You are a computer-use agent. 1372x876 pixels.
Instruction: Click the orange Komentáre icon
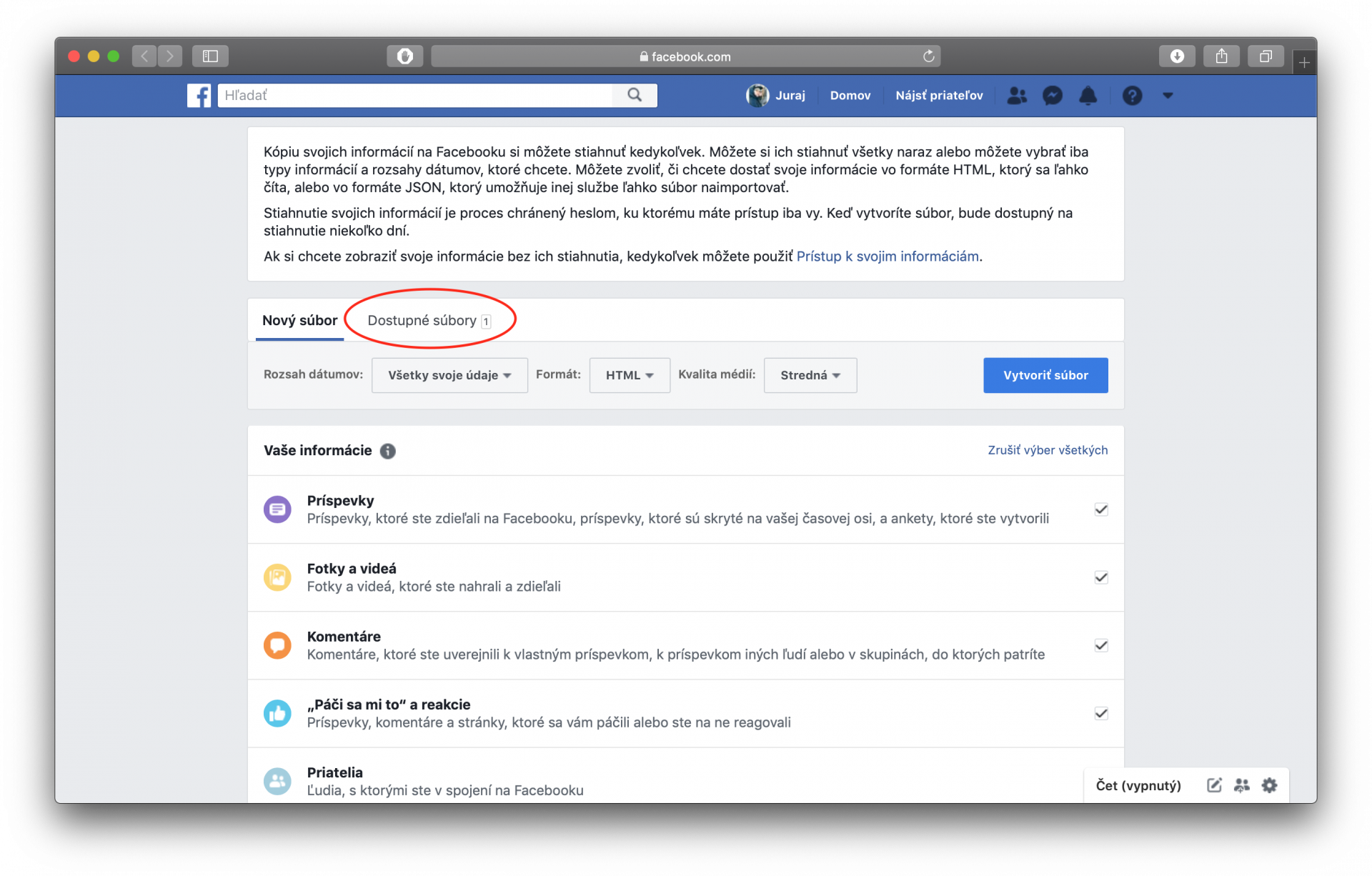pyautogui.click(x=277, y=645)
